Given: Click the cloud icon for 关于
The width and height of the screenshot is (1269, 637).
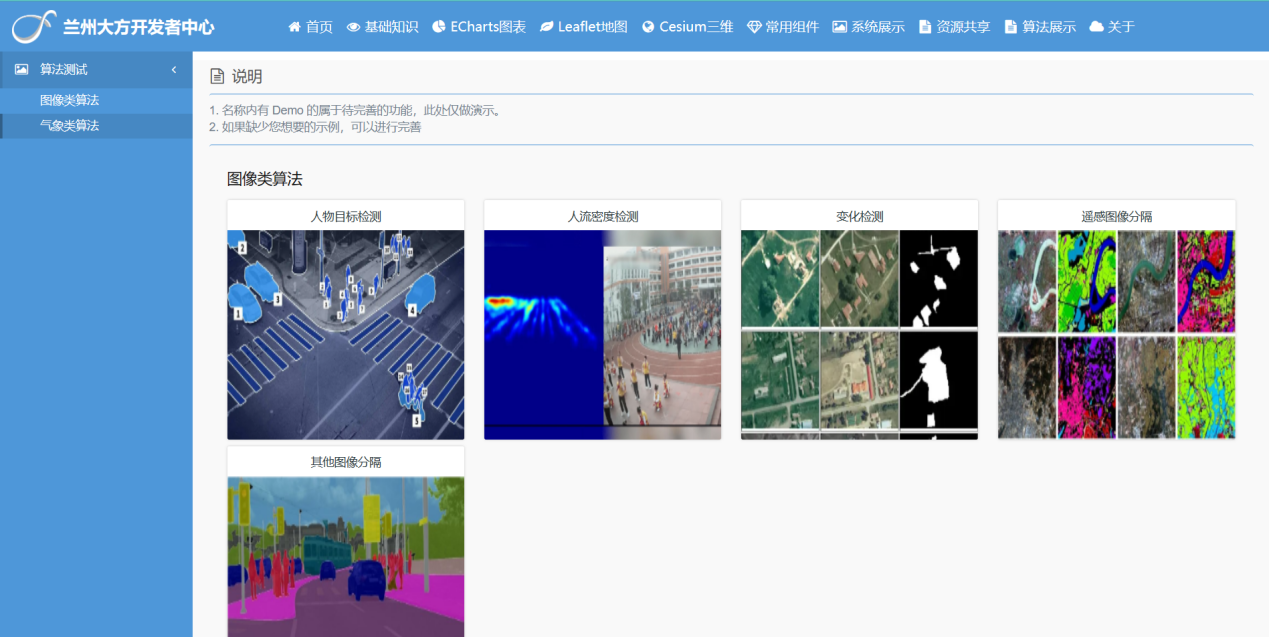Looking at the screenshot, I should (x=1096, y=27).
